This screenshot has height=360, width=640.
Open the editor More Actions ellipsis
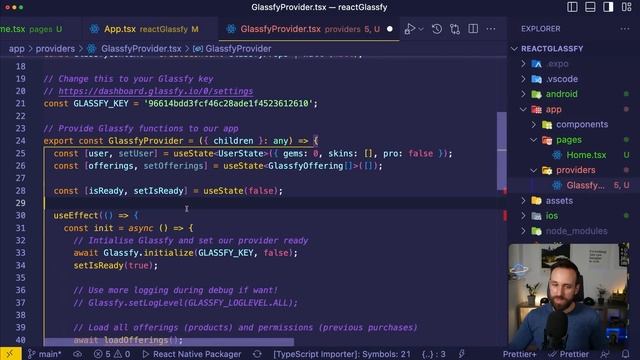pyautogui.click(x=491, y=29)
